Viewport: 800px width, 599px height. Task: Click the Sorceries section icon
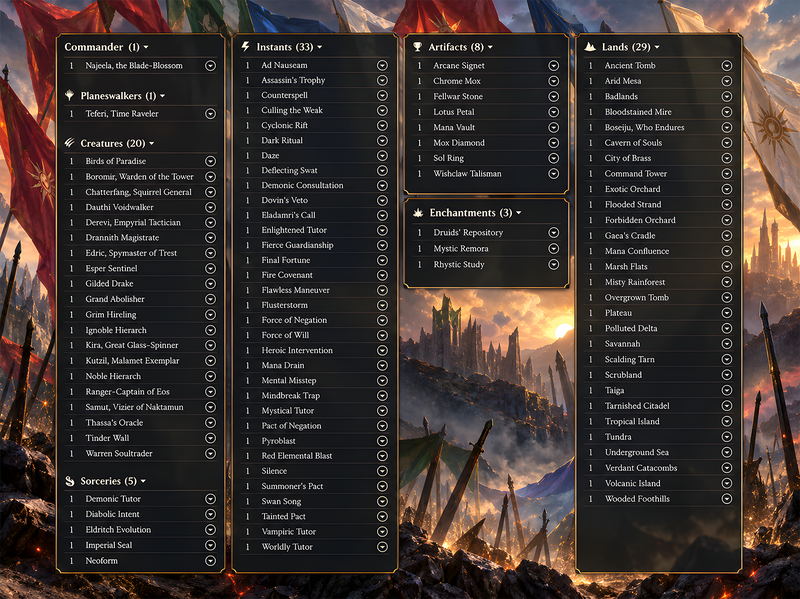(70, 481)
